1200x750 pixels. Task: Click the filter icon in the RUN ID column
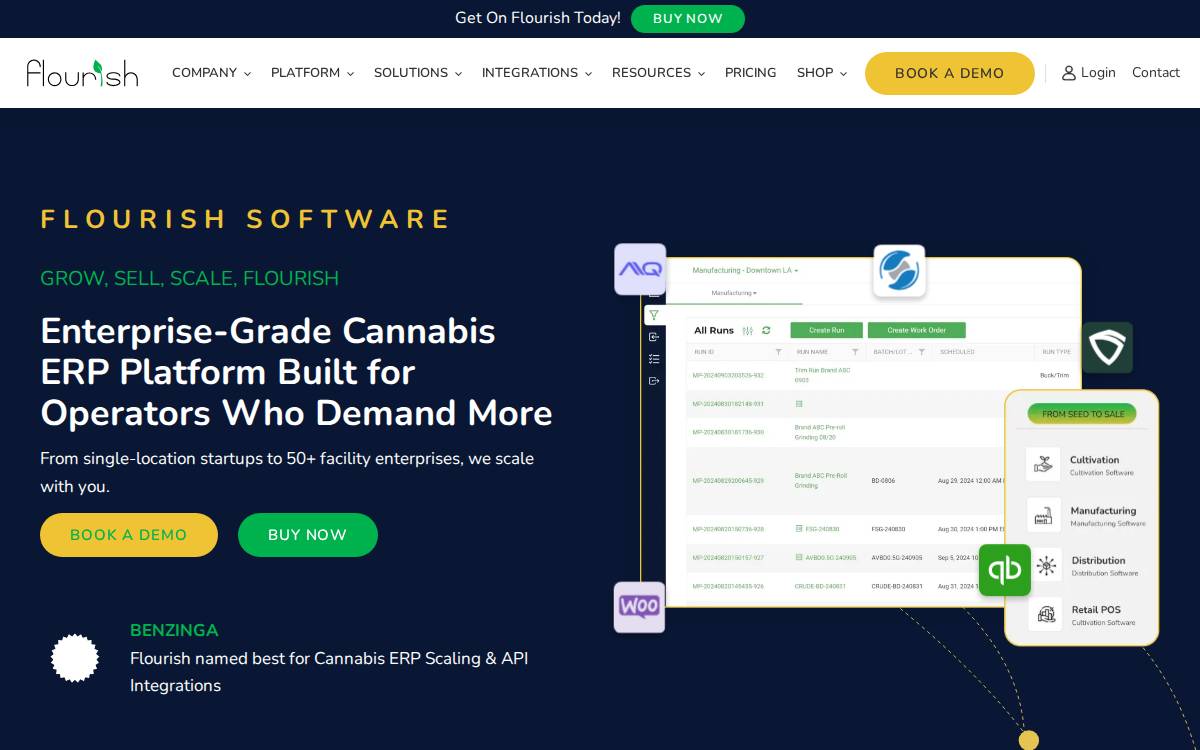tap(779, 352)
